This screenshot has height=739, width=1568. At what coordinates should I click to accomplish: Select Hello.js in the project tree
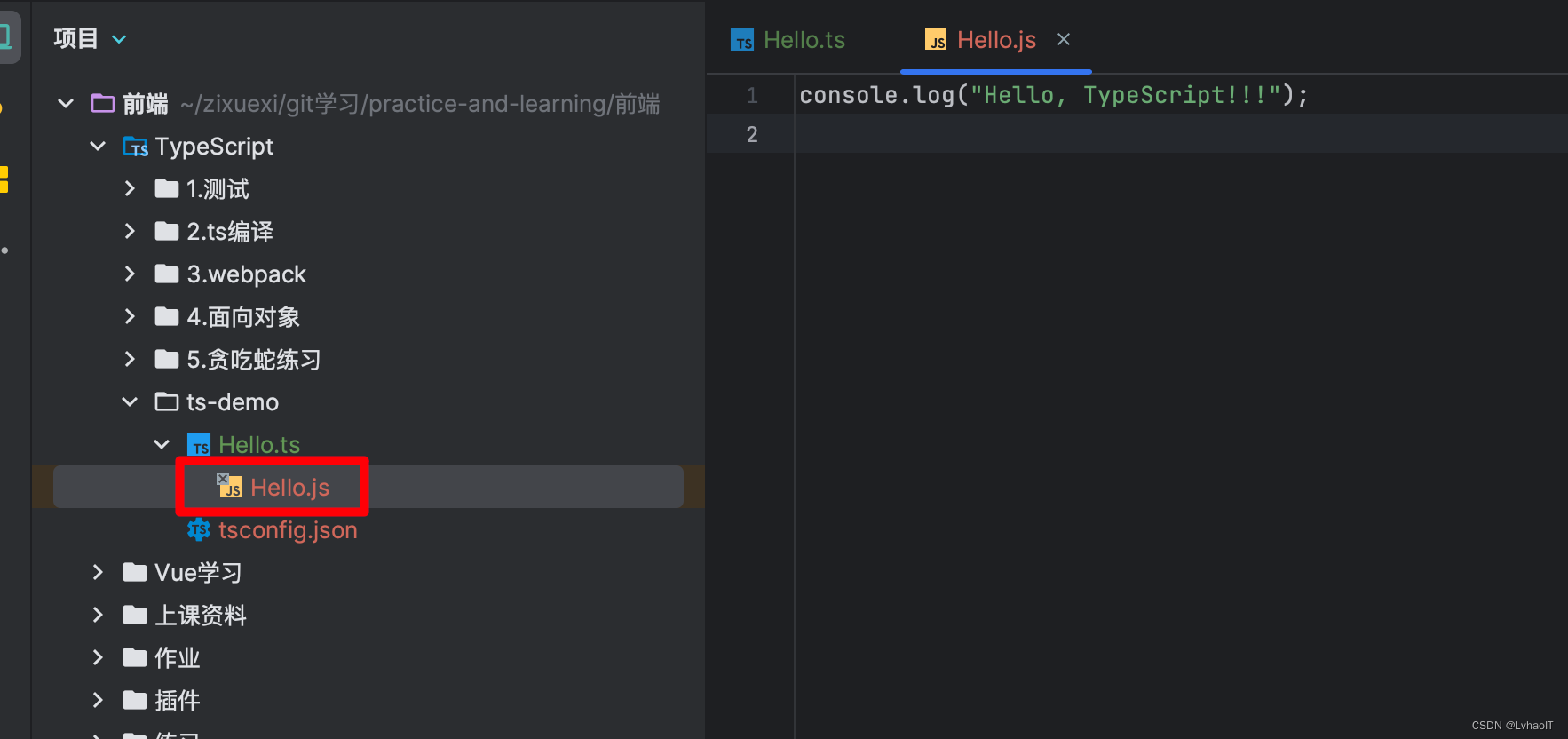coord(289,487)
